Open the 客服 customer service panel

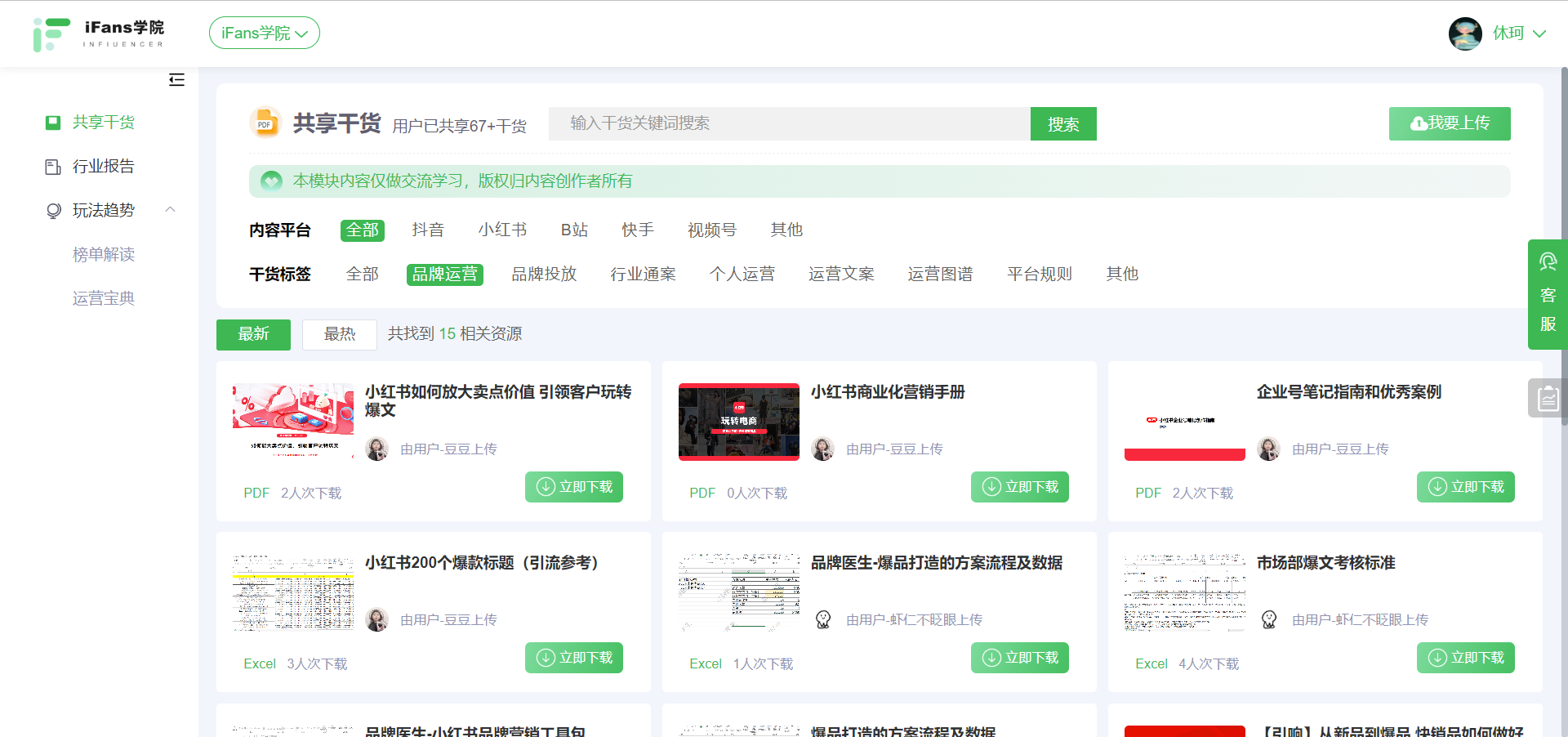[x=1548, y=294]
